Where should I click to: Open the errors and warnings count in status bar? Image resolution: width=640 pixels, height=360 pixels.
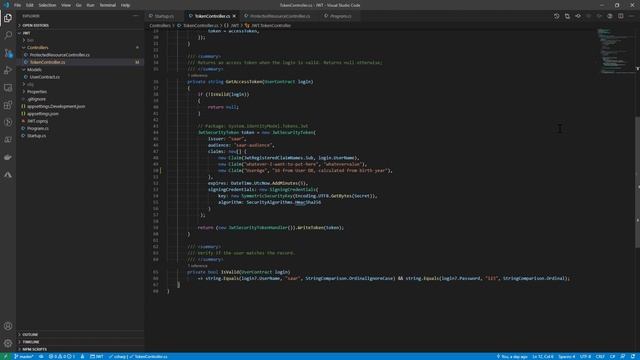coord(62,356)
